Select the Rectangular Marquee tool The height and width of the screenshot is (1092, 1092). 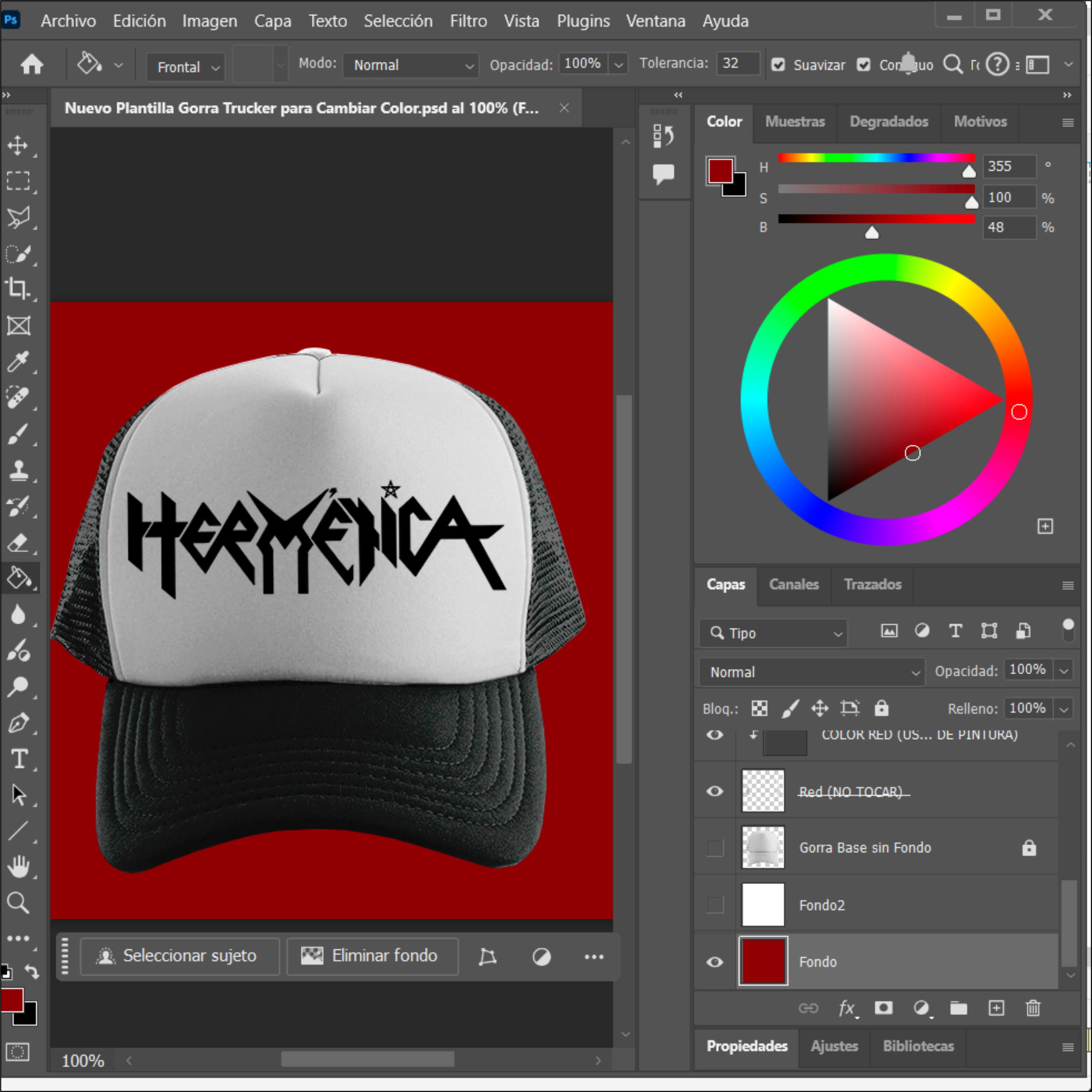(x=18, y=181)
